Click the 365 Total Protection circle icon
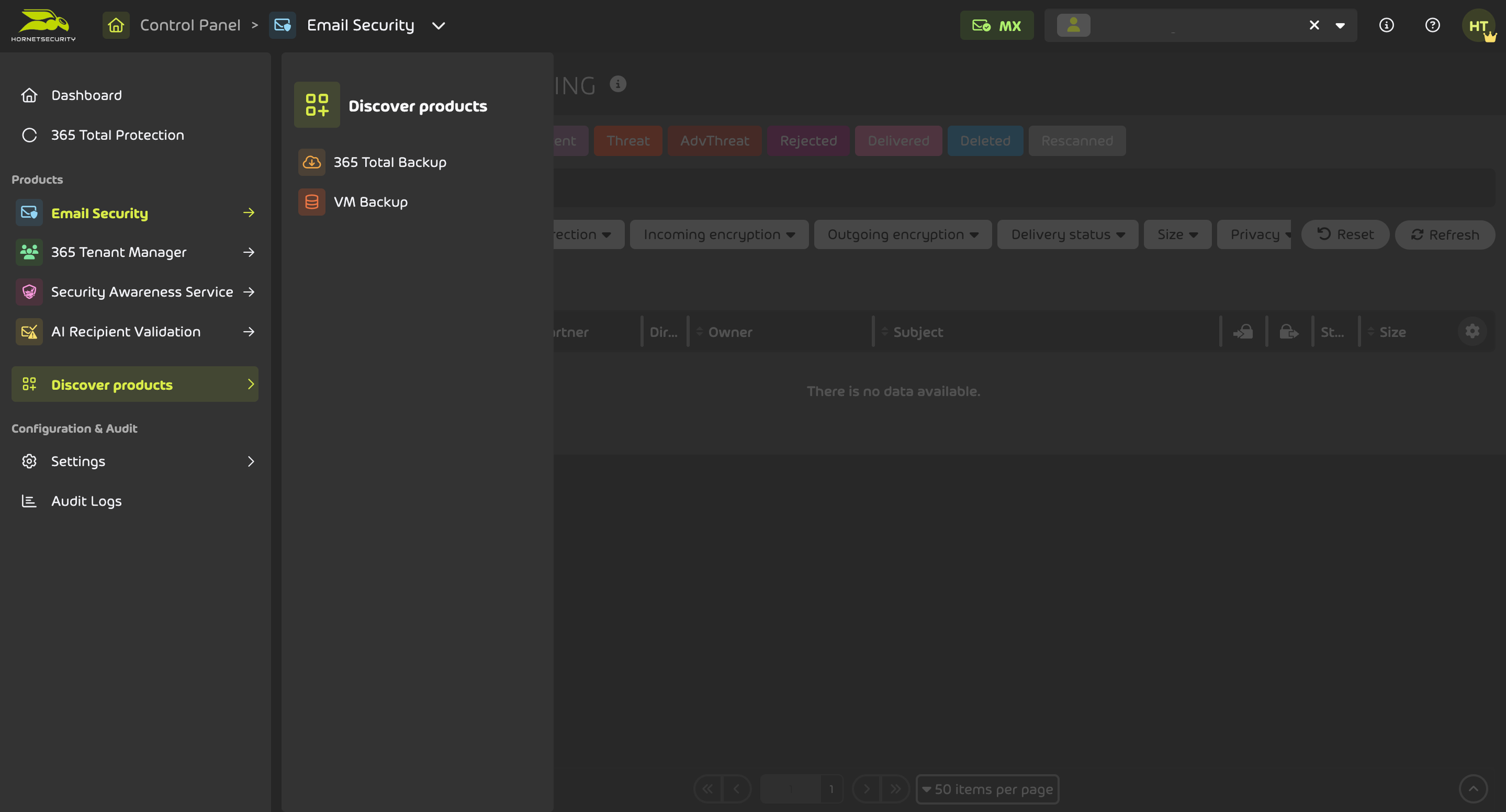Viewport: 1506px width, 812px height. [x=29, y=135]
